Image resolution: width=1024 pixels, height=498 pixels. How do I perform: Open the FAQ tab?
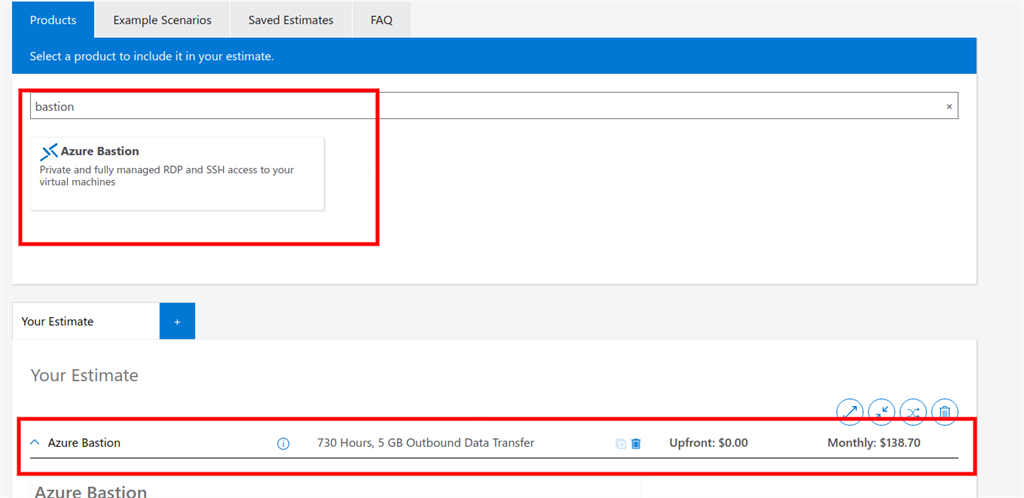[381, 20]
